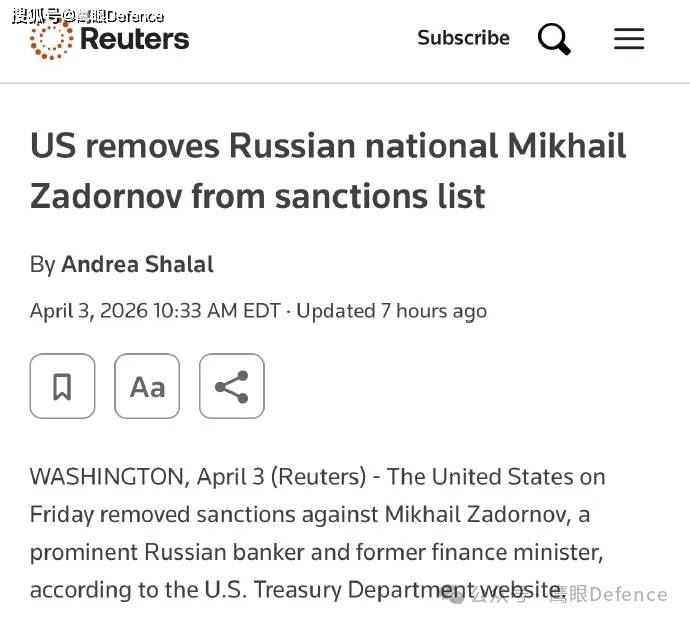
Task: Click "former finance minister" in the article body
Action: pyautogui.click(x=490, y=552)
